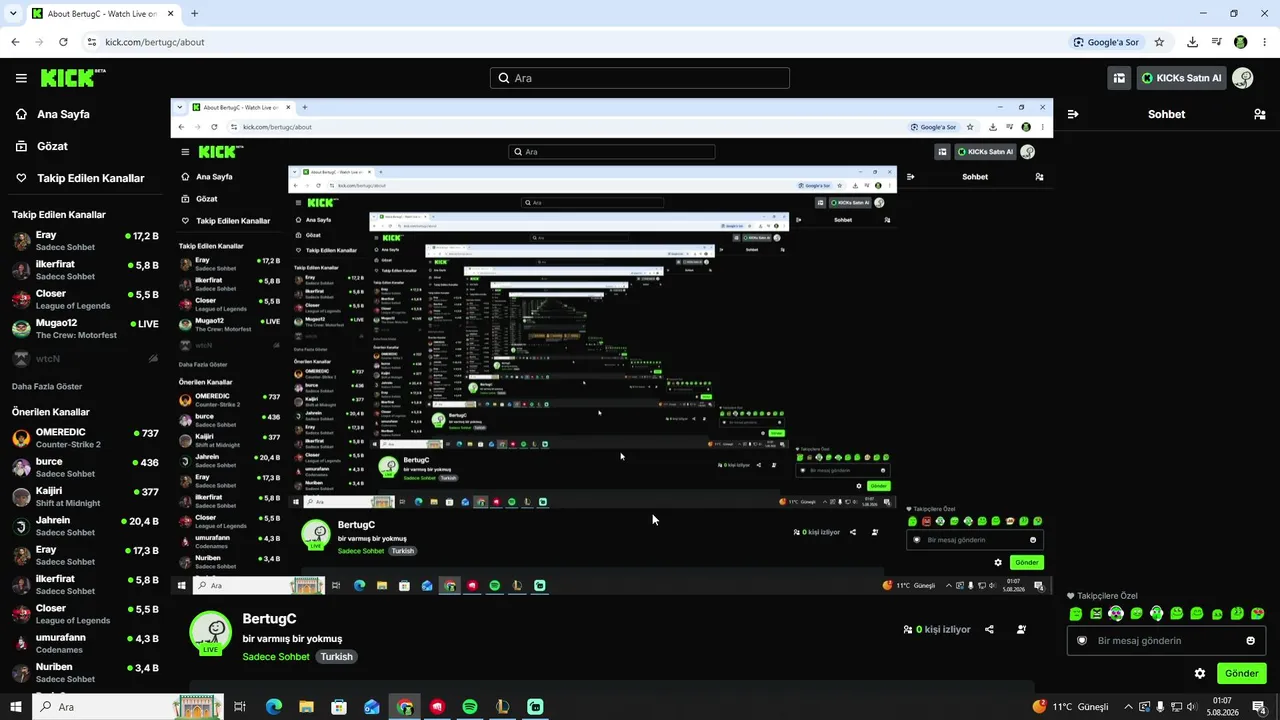Viewport: 1280px width, 720px height.
Task: Open chat settings gear
Action: [x=1200, y=674]
